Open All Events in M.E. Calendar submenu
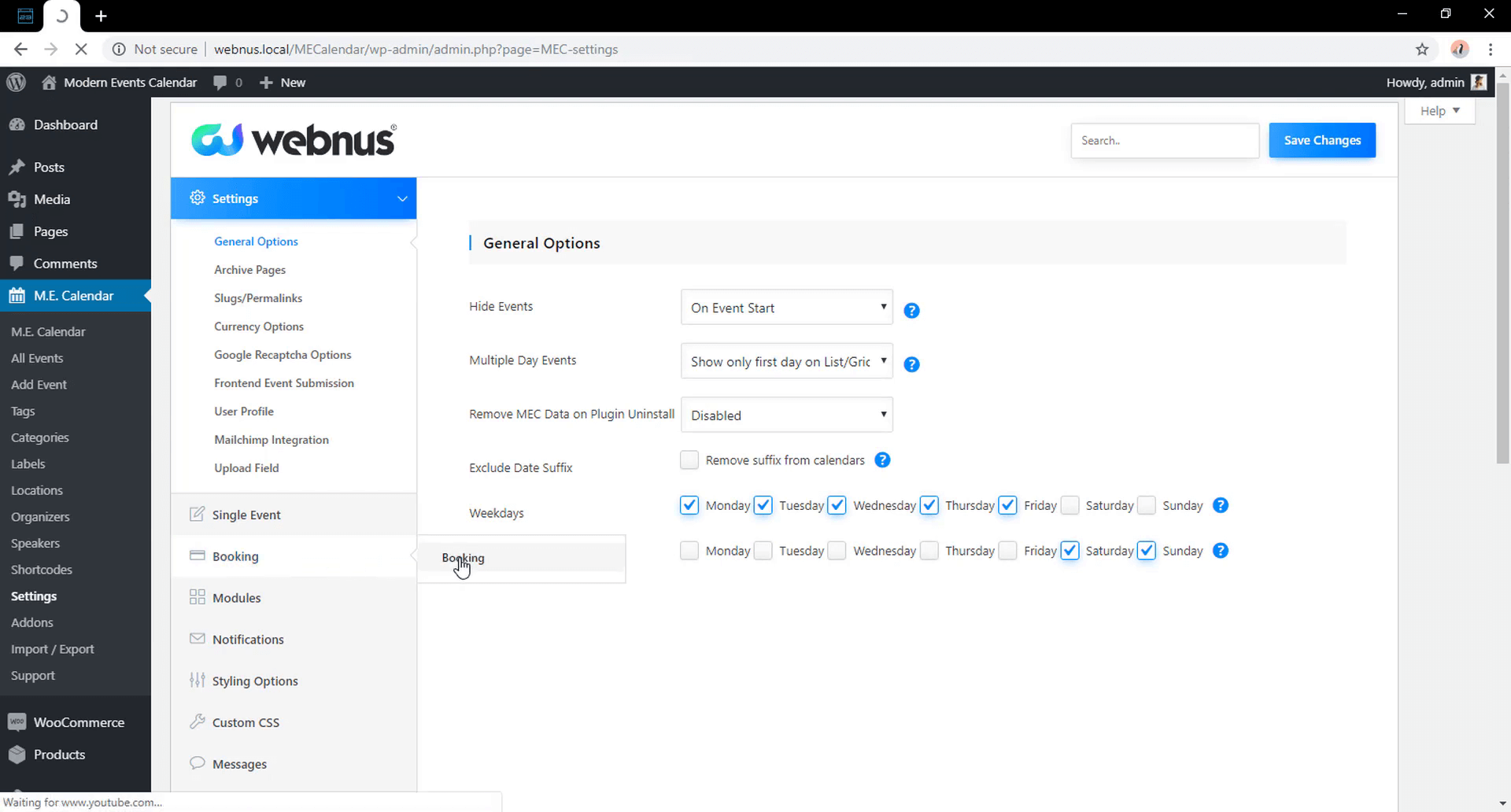Image resolution: width=1511 pixels, height=812 pixels. coord(37,358)
